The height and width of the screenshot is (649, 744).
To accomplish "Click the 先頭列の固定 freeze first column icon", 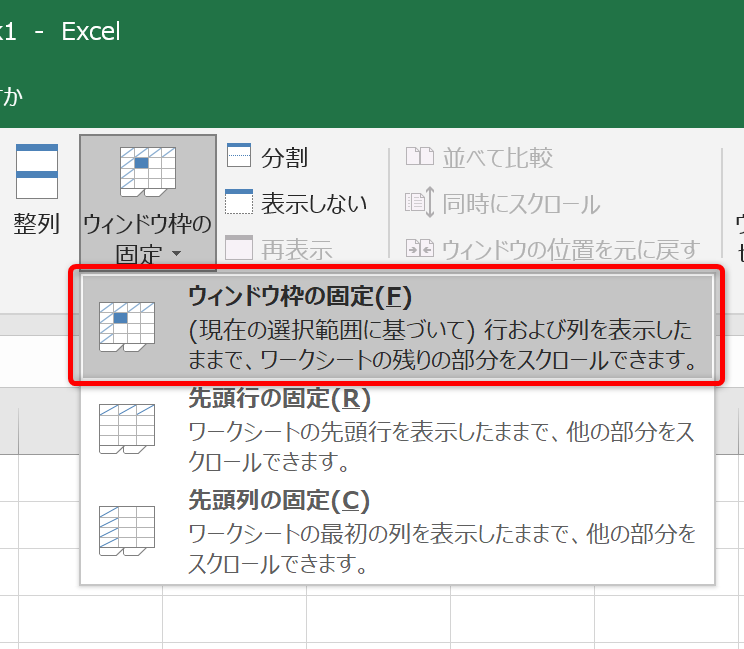I will click(126, 531).
